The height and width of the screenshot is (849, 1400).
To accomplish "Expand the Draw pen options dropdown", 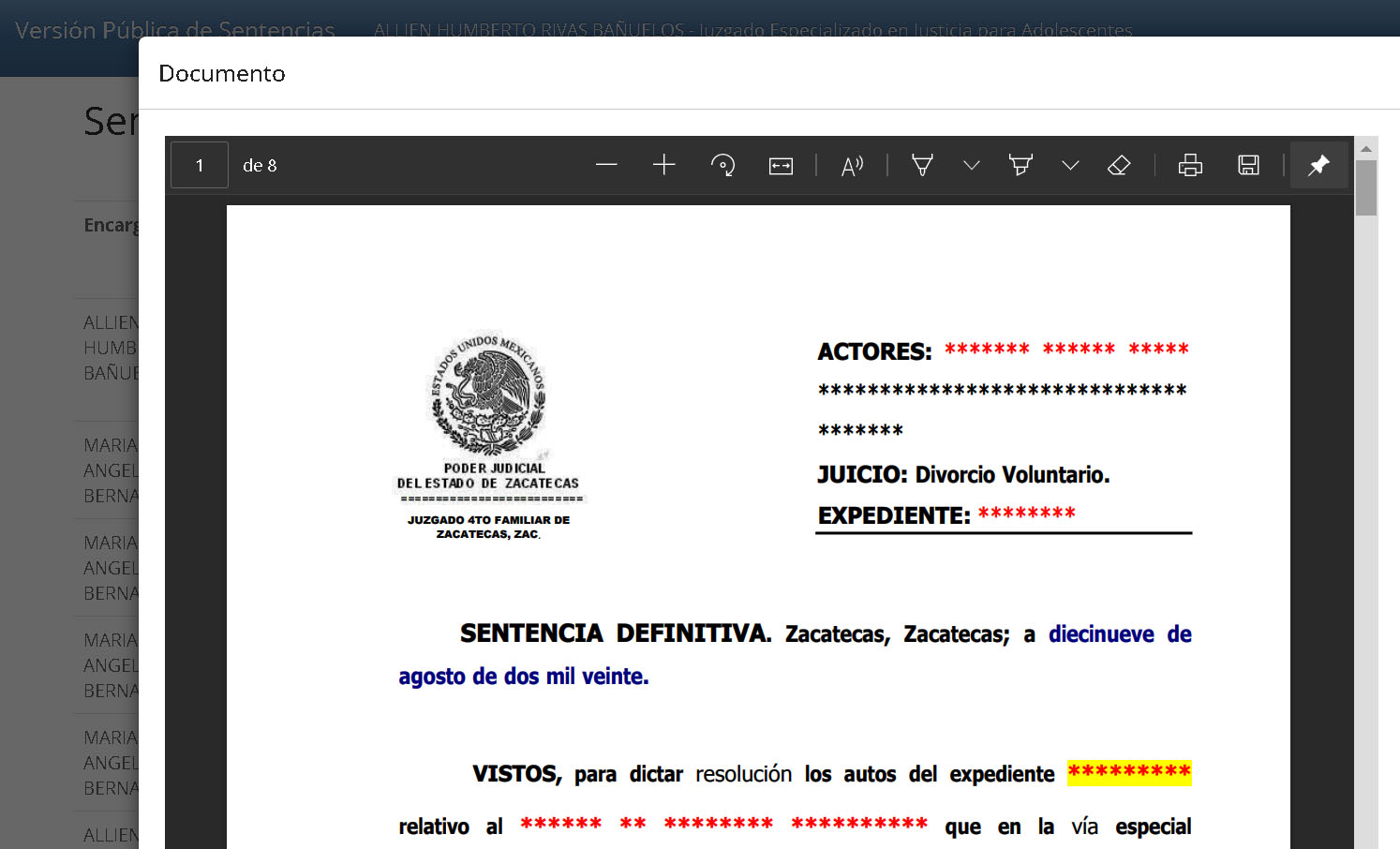I will [x=972, y=166].
